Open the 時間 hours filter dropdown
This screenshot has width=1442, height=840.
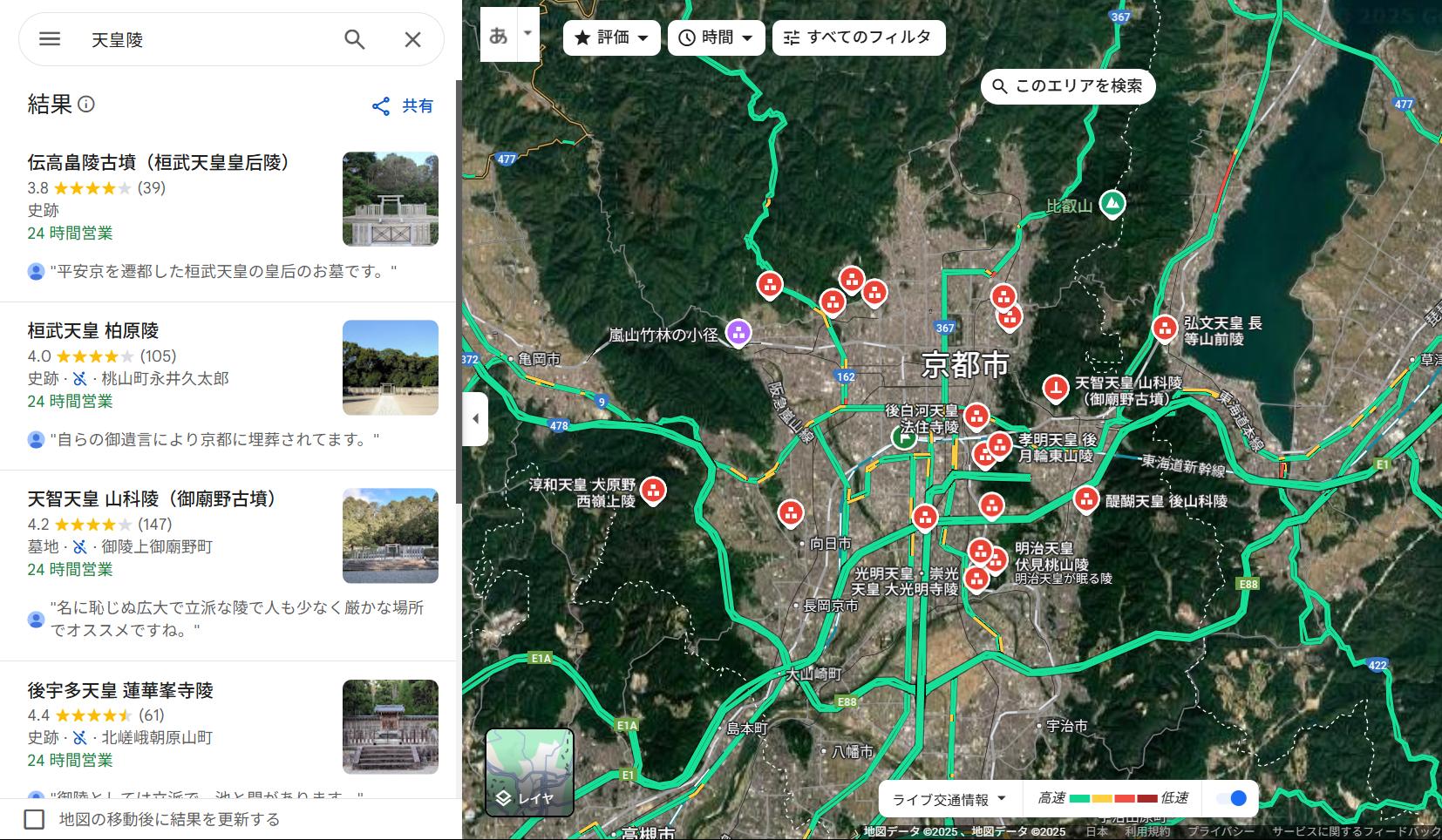pyautogui.click(x=717, y=37)
